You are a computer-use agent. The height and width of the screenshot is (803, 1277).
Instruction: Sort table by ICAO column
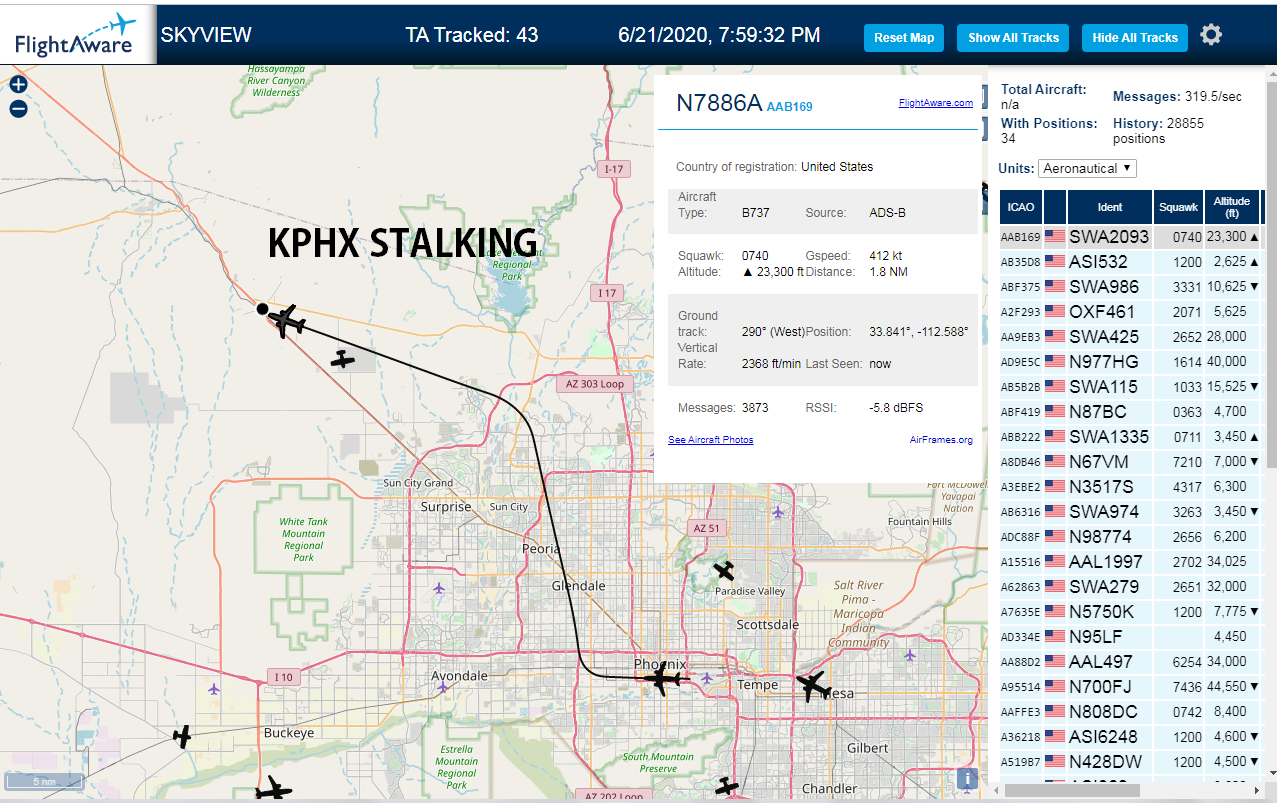(x=1021, y=207)
